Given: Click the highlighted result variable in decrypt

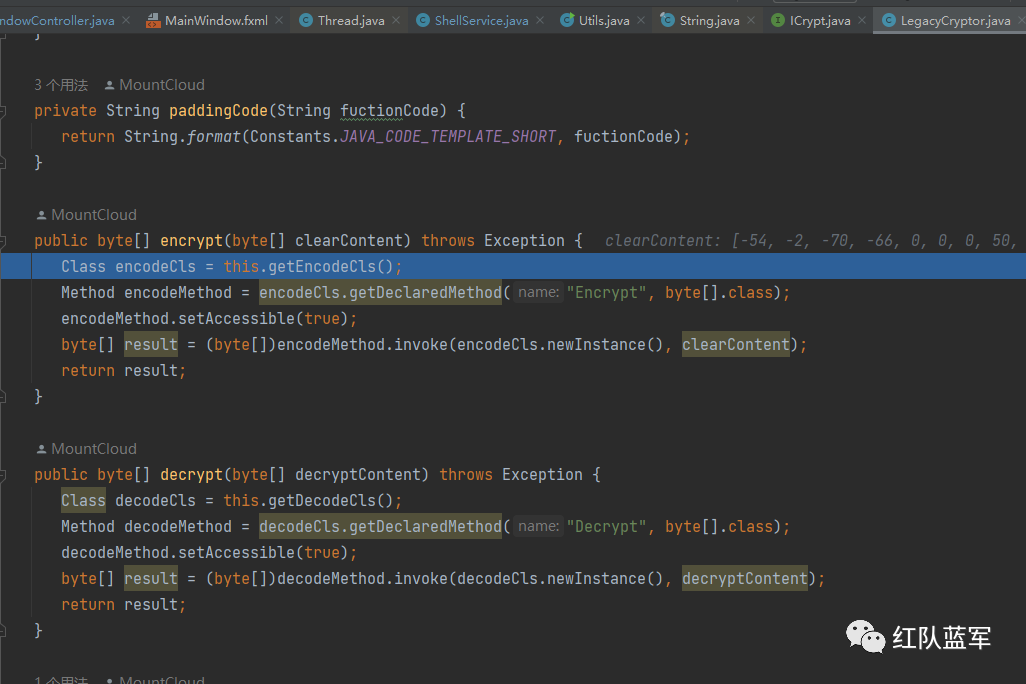Looking at the screenshot, I should [x=151, y=579].
